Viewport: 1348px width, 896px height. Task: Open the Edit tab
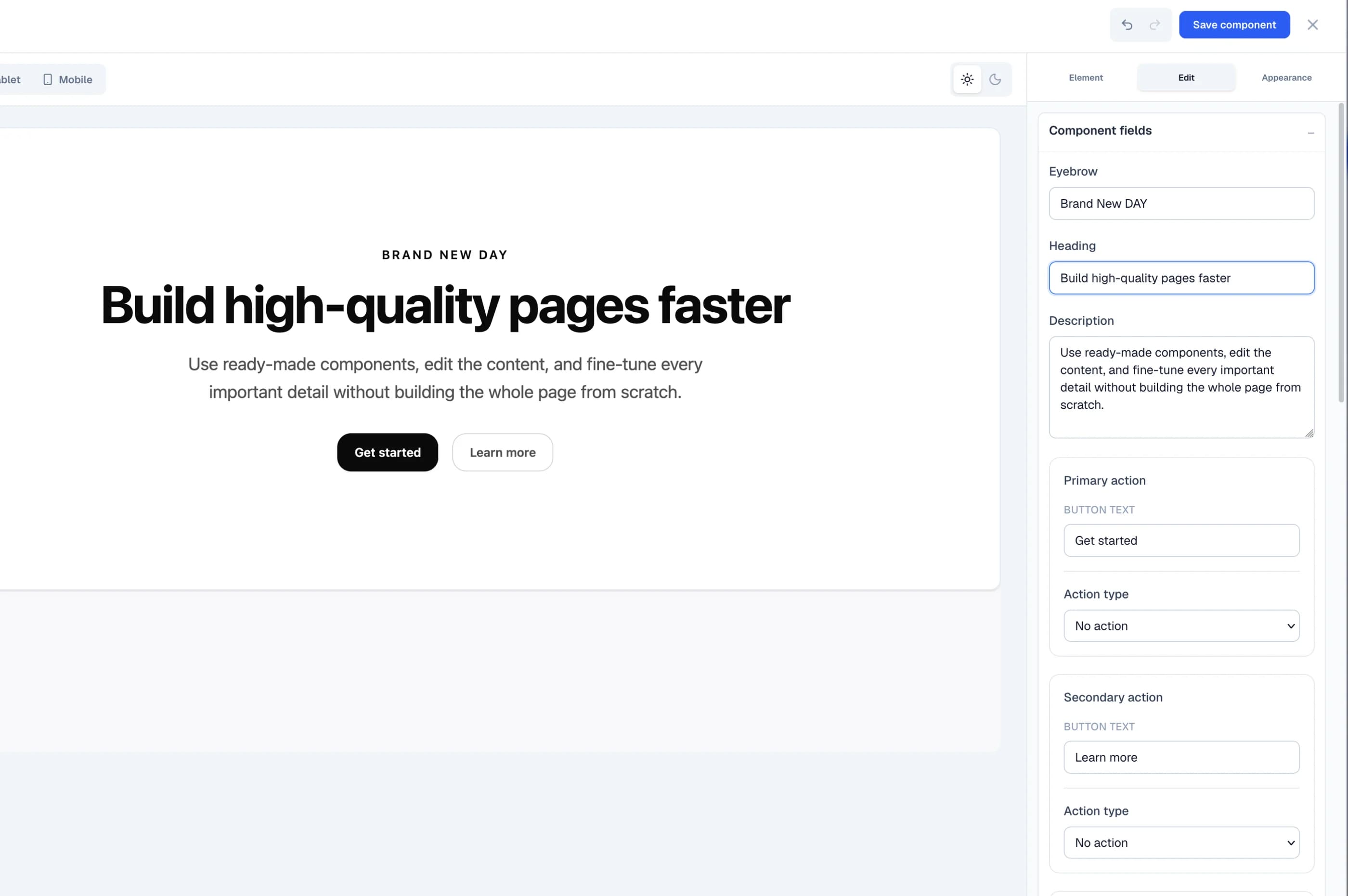1186,78
